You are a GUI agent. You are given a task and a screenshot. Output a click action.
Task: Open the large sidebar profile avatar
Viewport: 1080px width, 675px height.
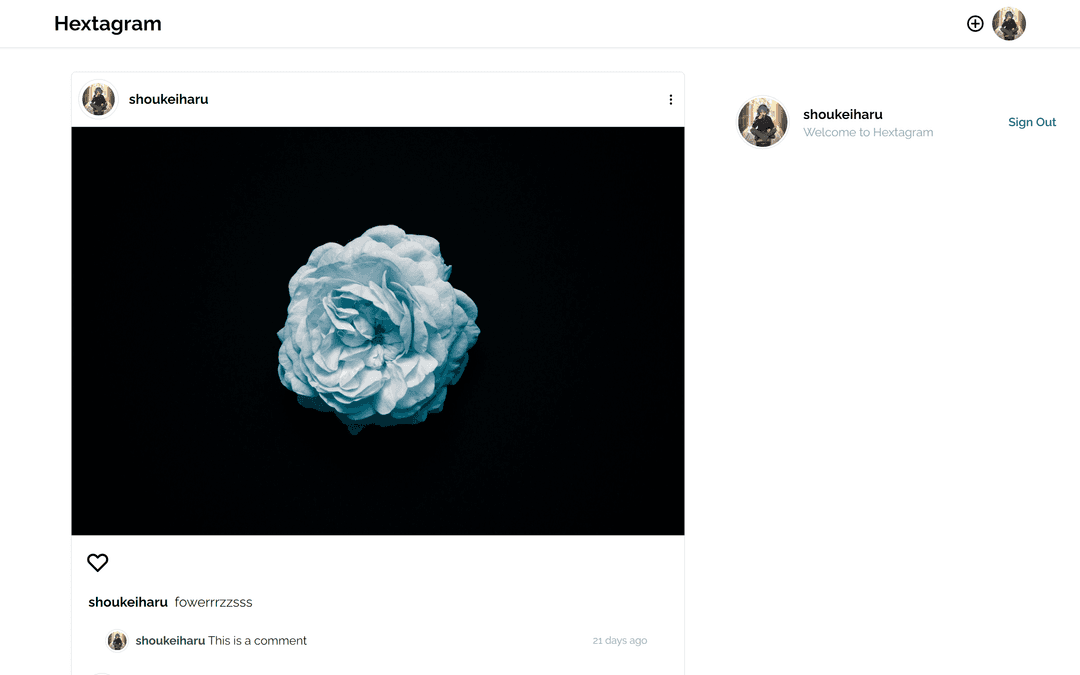point(762,122)
